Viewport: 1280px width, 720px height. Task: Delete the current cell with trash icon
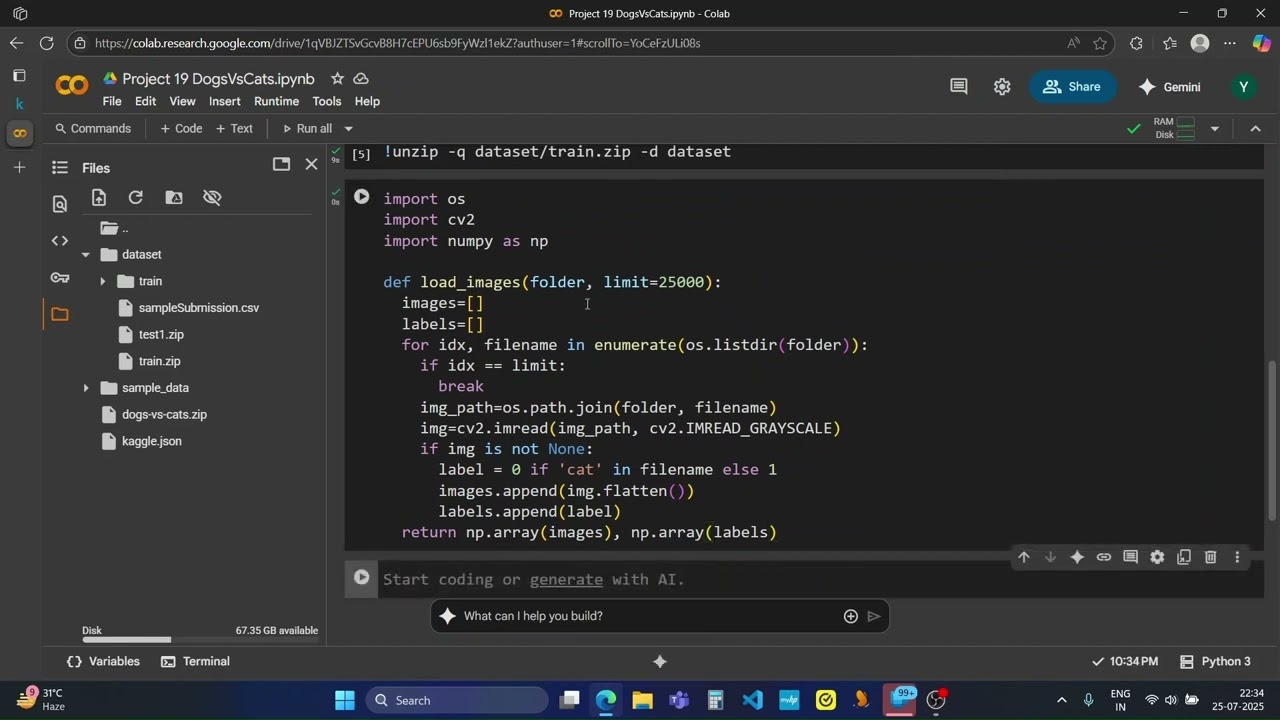pyautogui.click(x=1210, y=558)
